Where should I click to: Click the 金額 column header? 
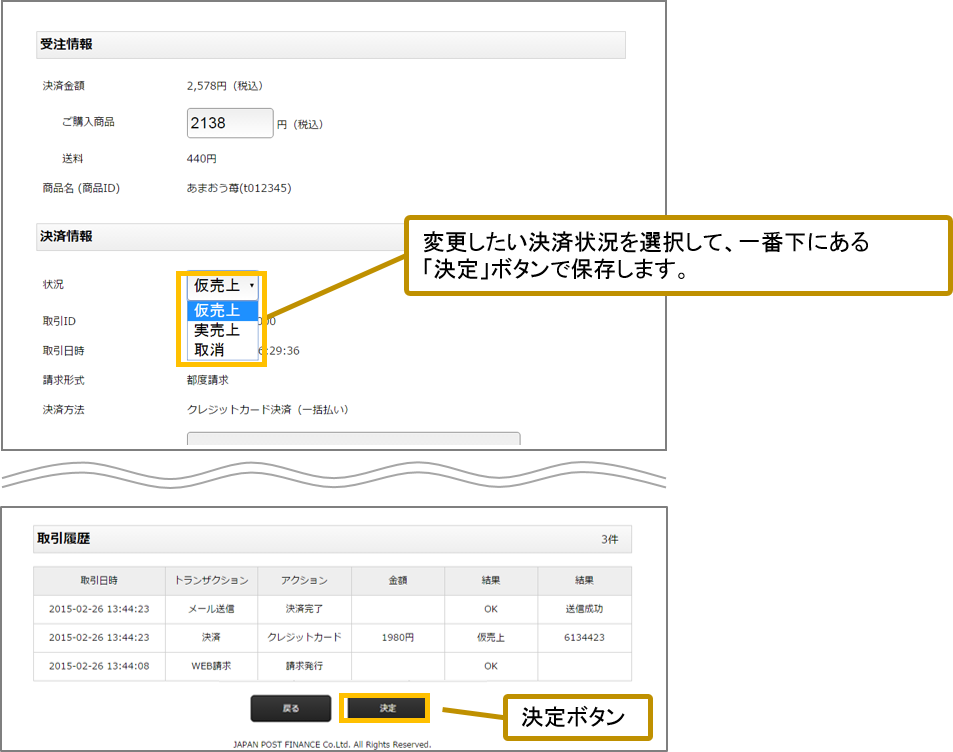coord(398,581)
